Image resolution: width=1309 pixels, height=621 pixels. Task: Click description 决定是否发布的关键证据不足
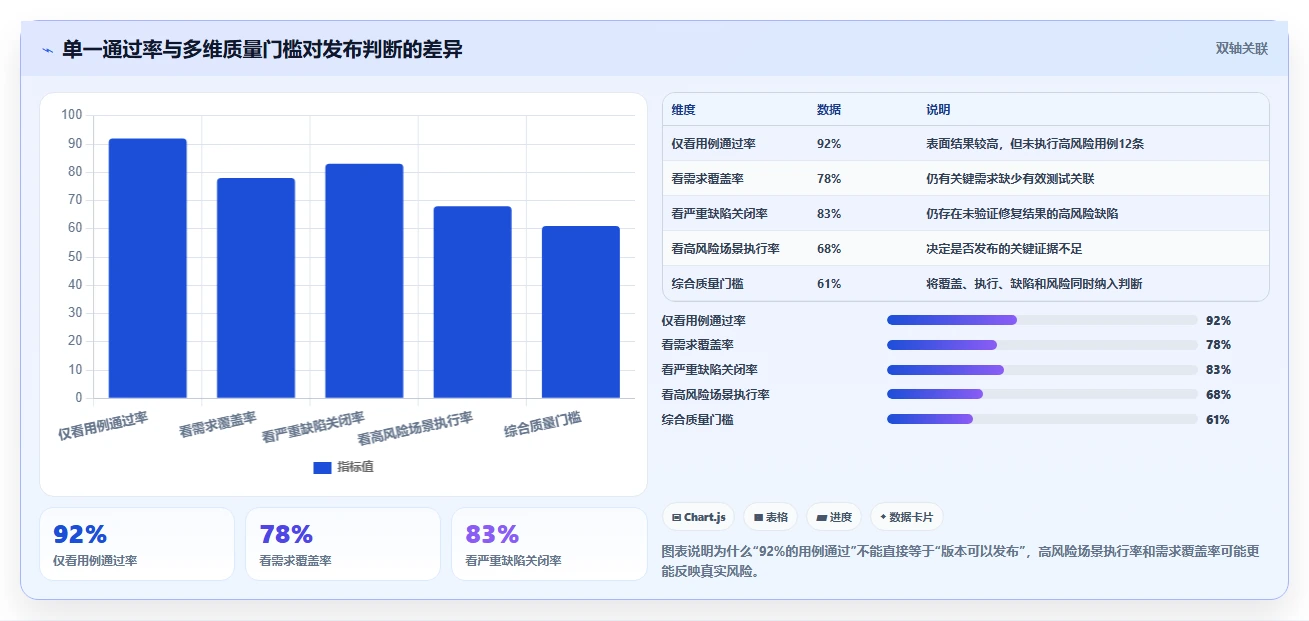click(x=1005, y=249)
